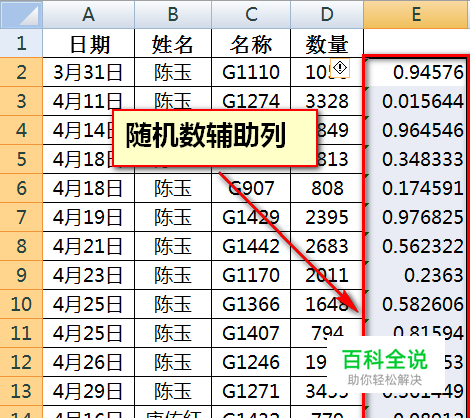Click the 名称 header cell
Image resolution: width=470 pixels, height=418 pixels.
[251, 43]
